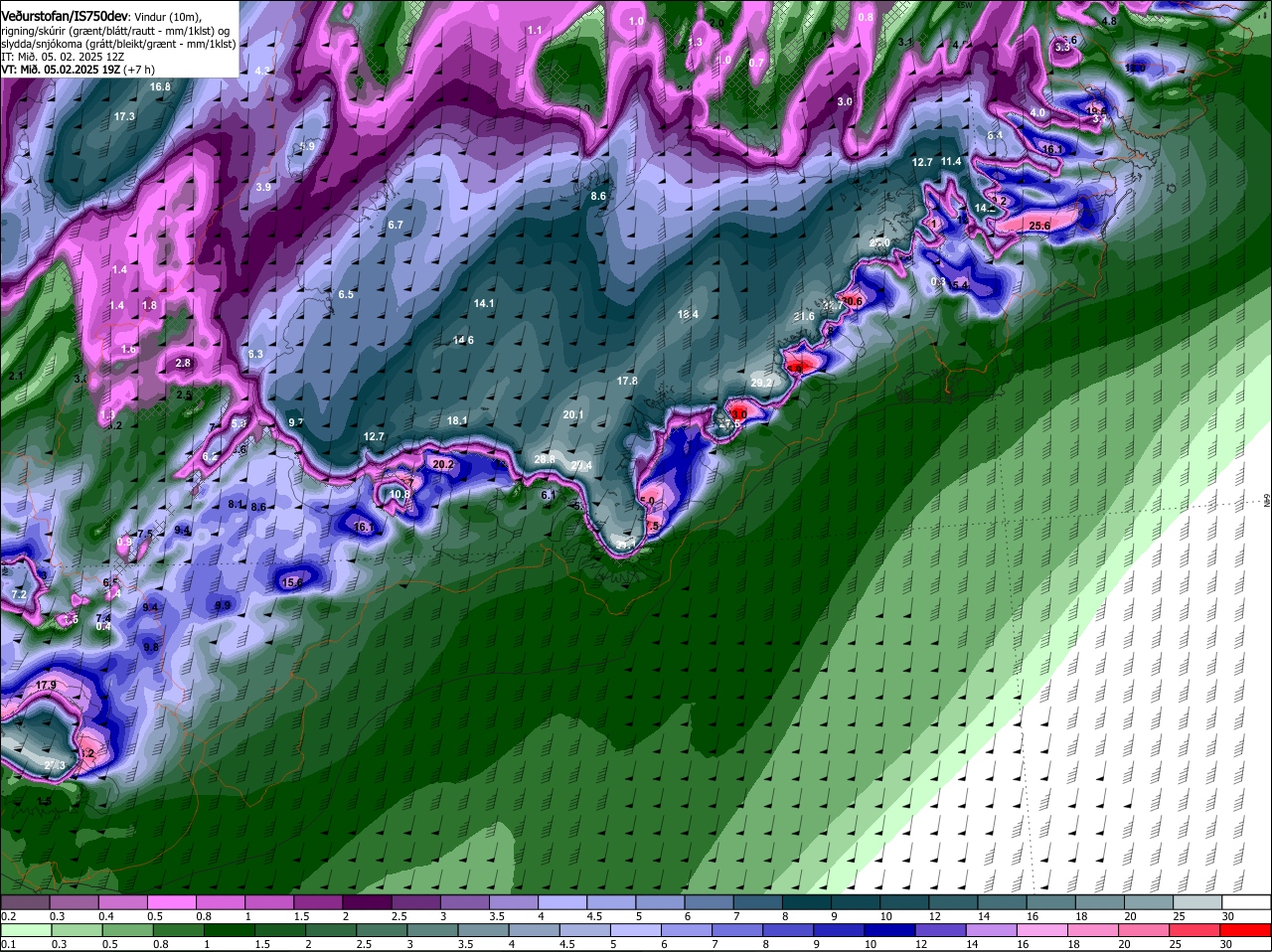This screenshot has height=952, width=1272.
Task: Select the bright red swatch ending the bottom legend row
Action: pos(1246,930)
